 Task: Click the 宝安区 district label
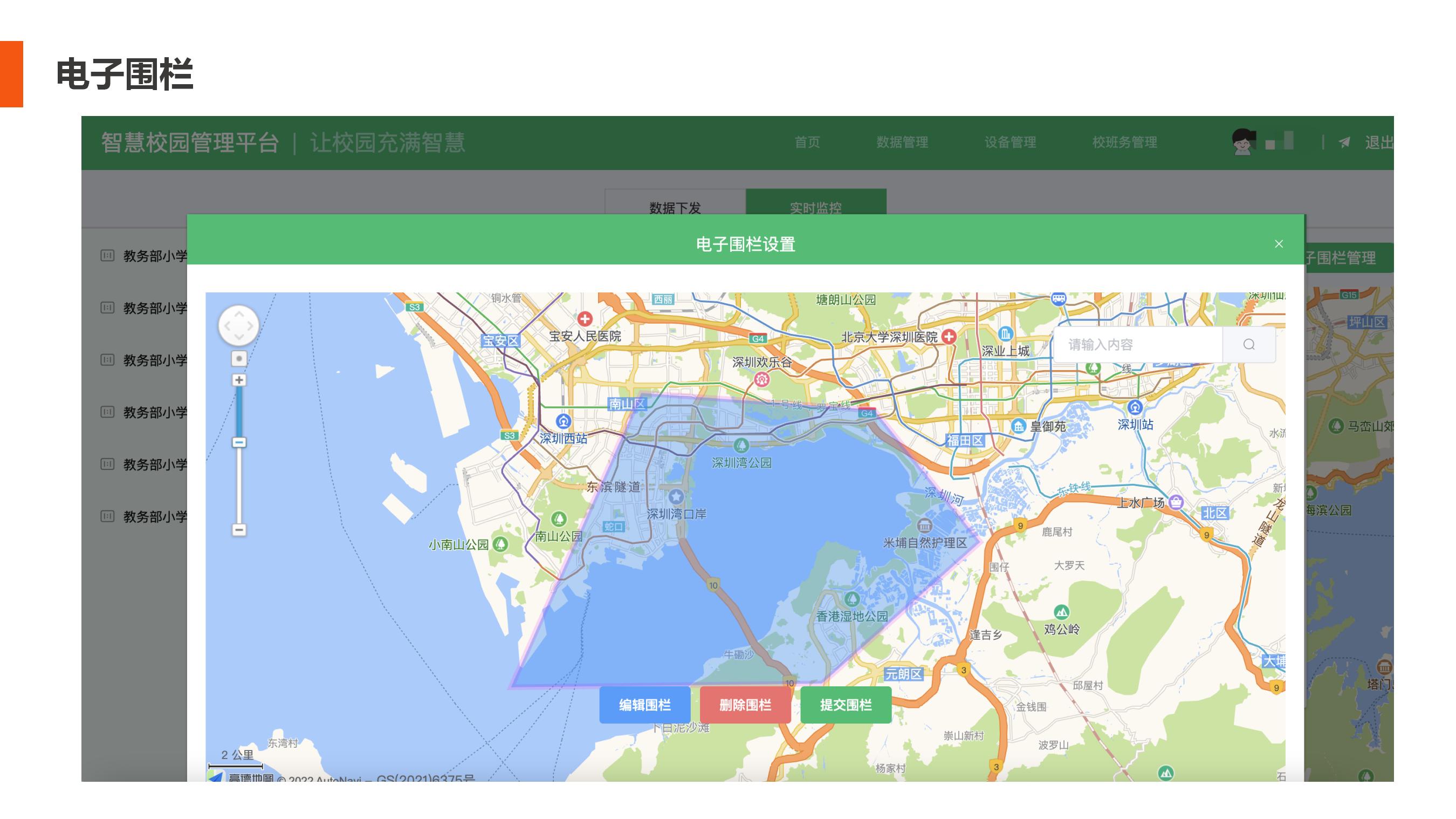500,340
